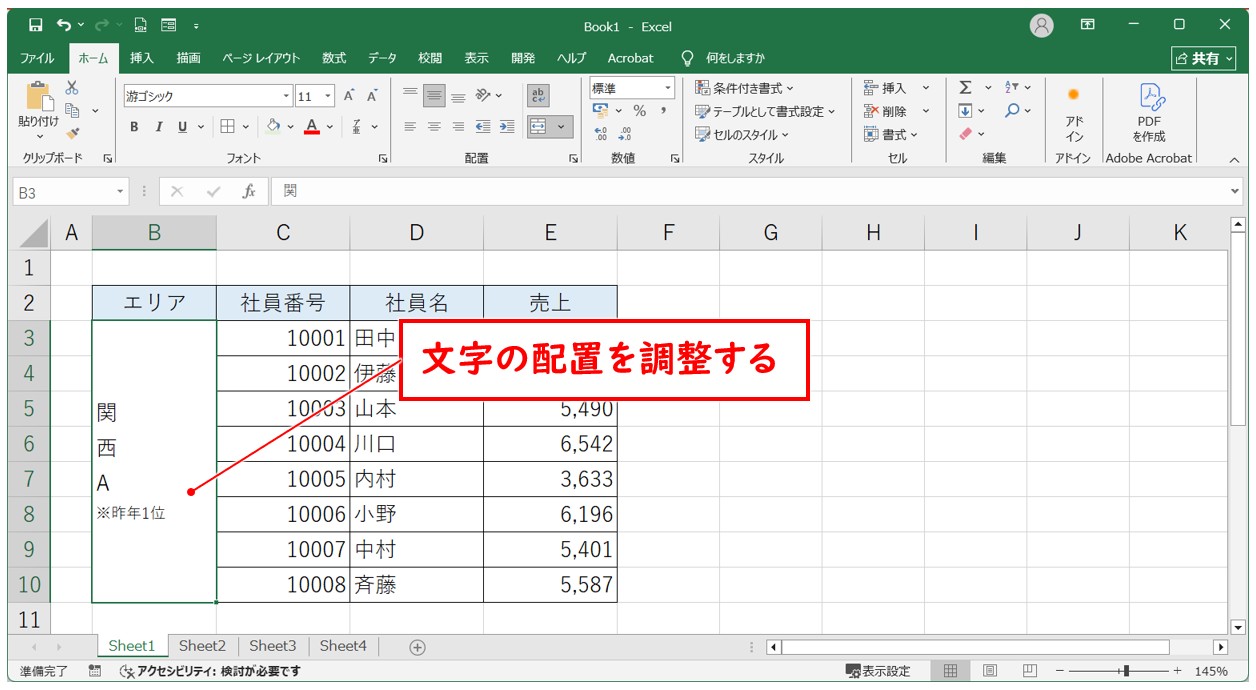The height and width of the screenshot is (690, 1256).
Task: Open the font name dropdown 游ゴシック
Action: pos(286,96)
